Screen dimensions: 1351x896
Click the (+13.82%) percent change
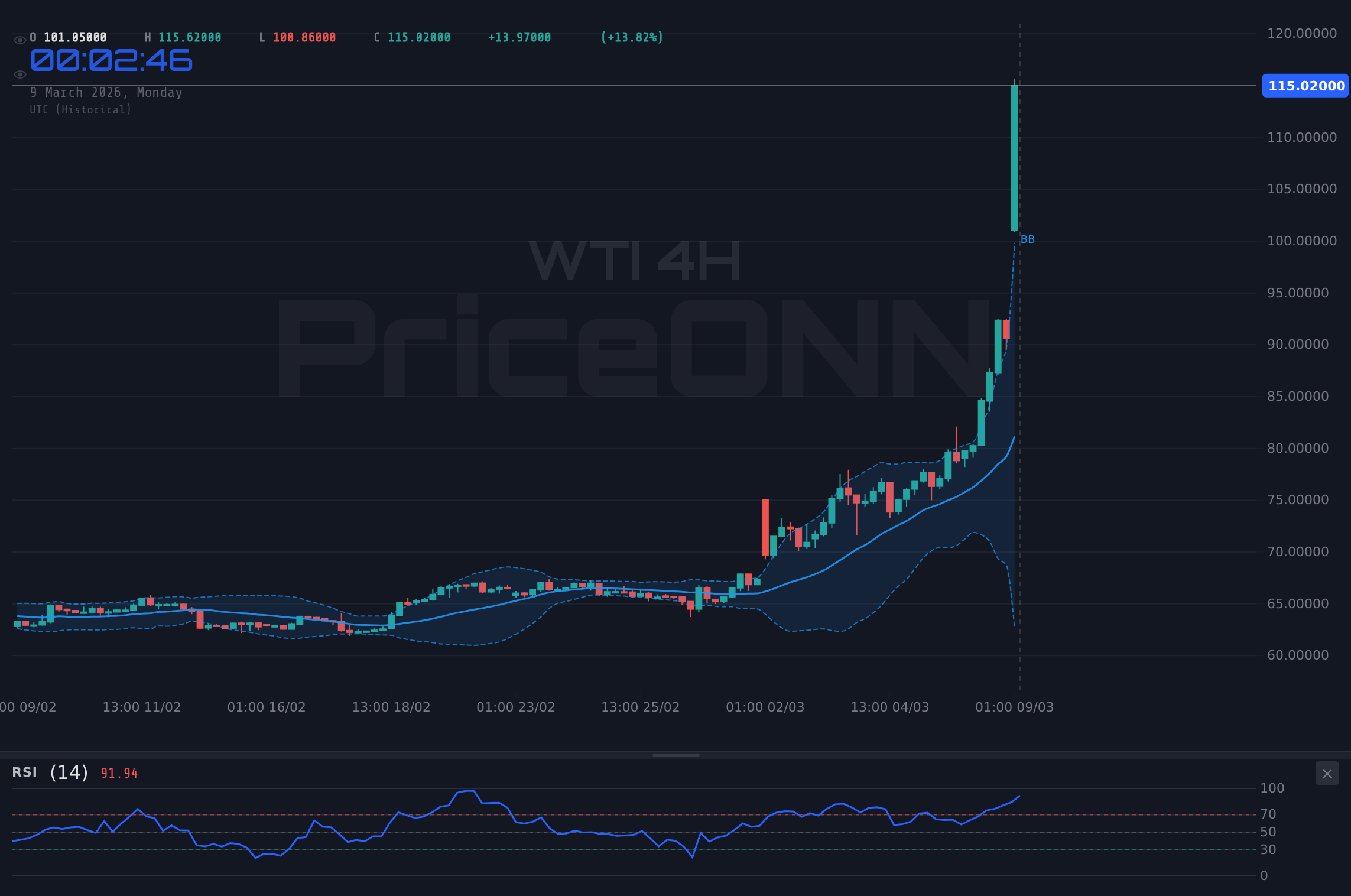[632, 37]
